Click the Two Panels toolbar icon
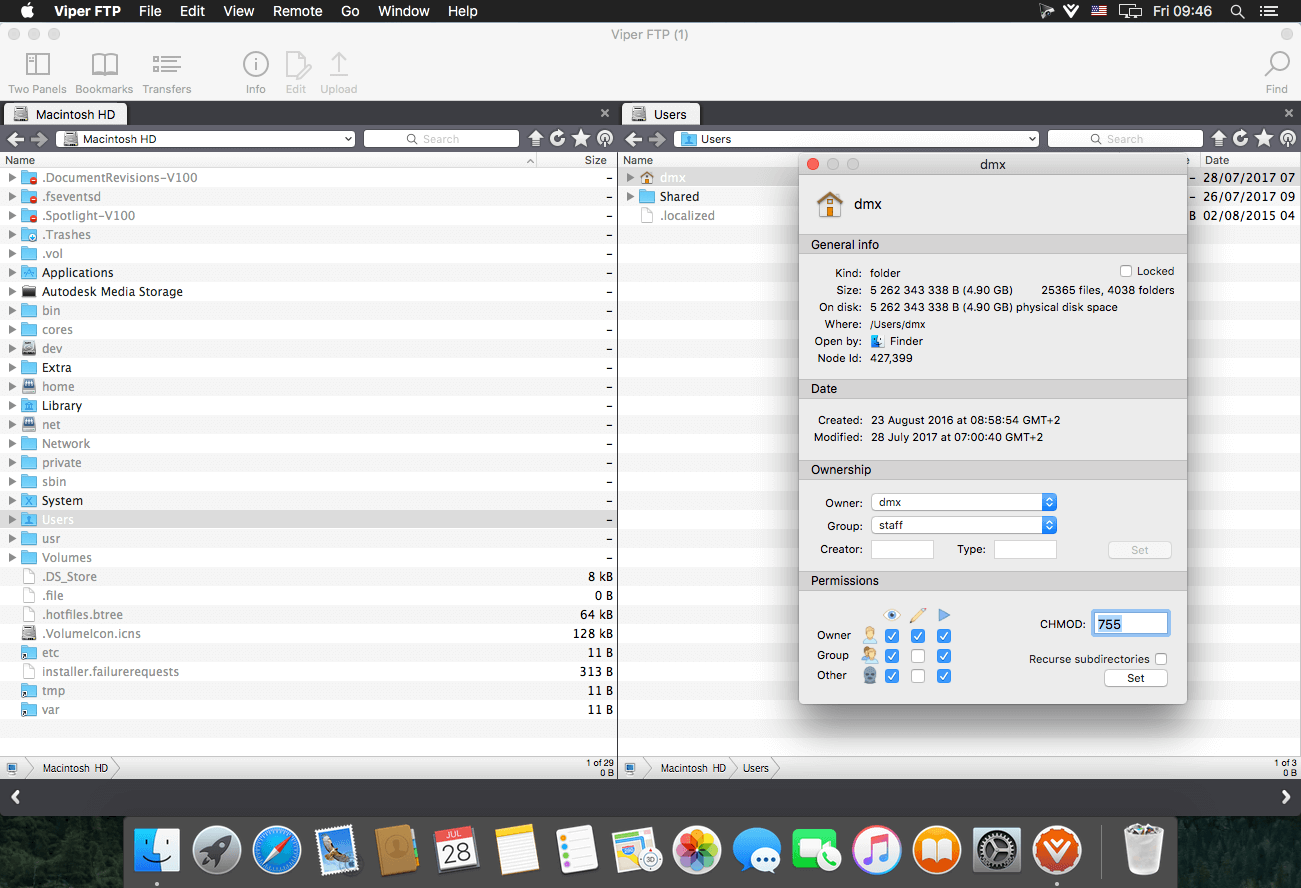The width and height of the screenshot is (1301, 888). 37,66
